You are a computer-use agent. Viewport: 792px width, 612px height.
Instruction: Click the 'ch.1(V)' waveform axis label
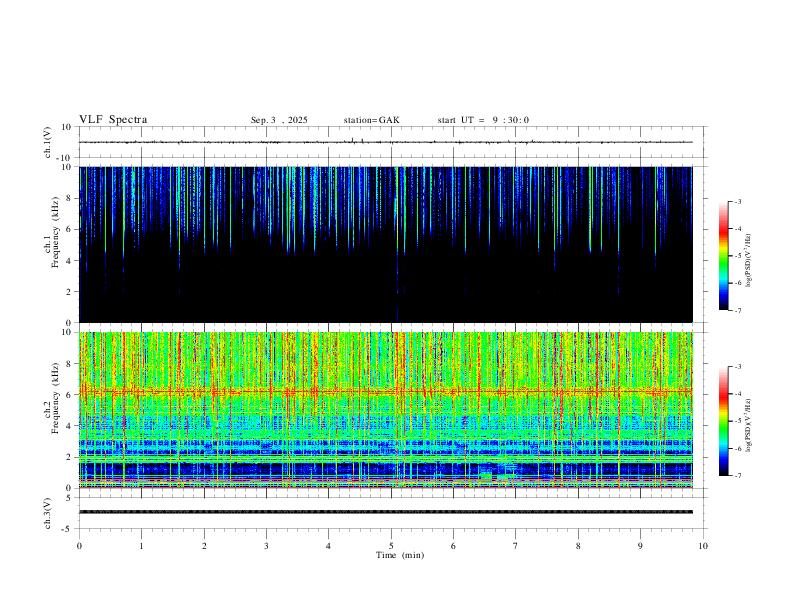pyautogui.click(x=47, y=142)
